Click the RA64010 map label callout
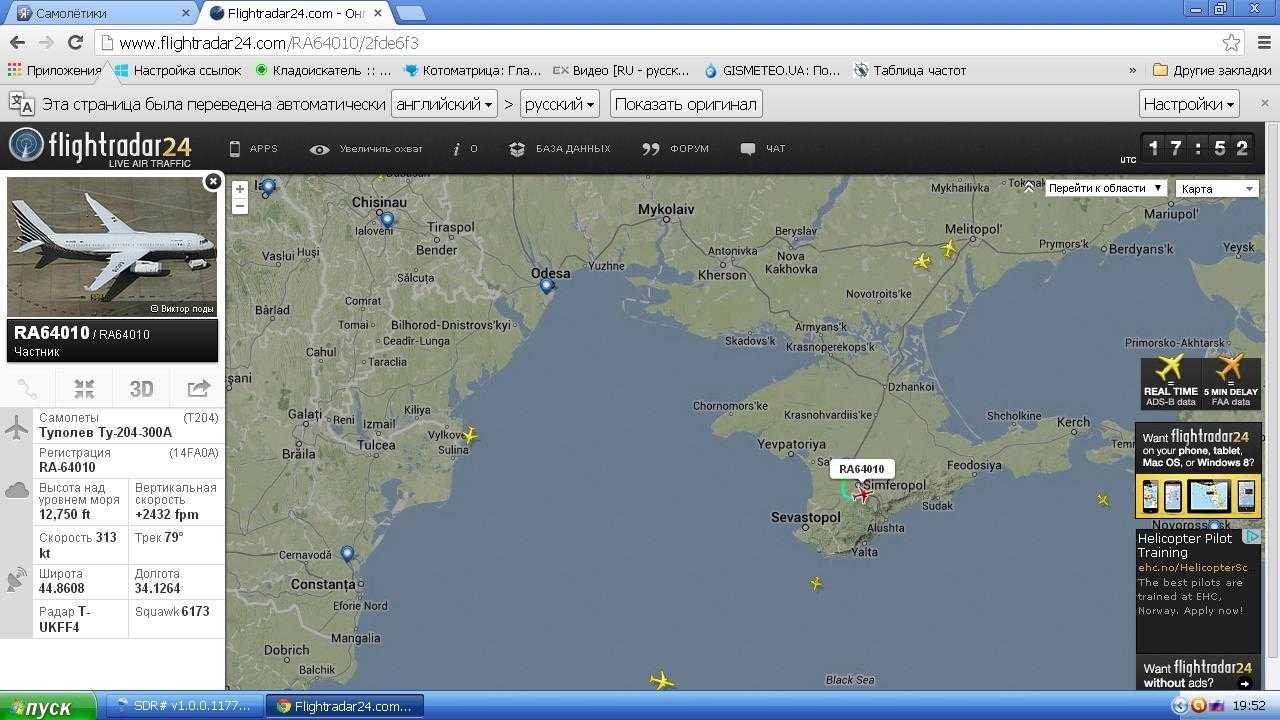Image resolution: width=1280 pixels, height=720 pixels. pyautogui.click(x=861, y=469)
